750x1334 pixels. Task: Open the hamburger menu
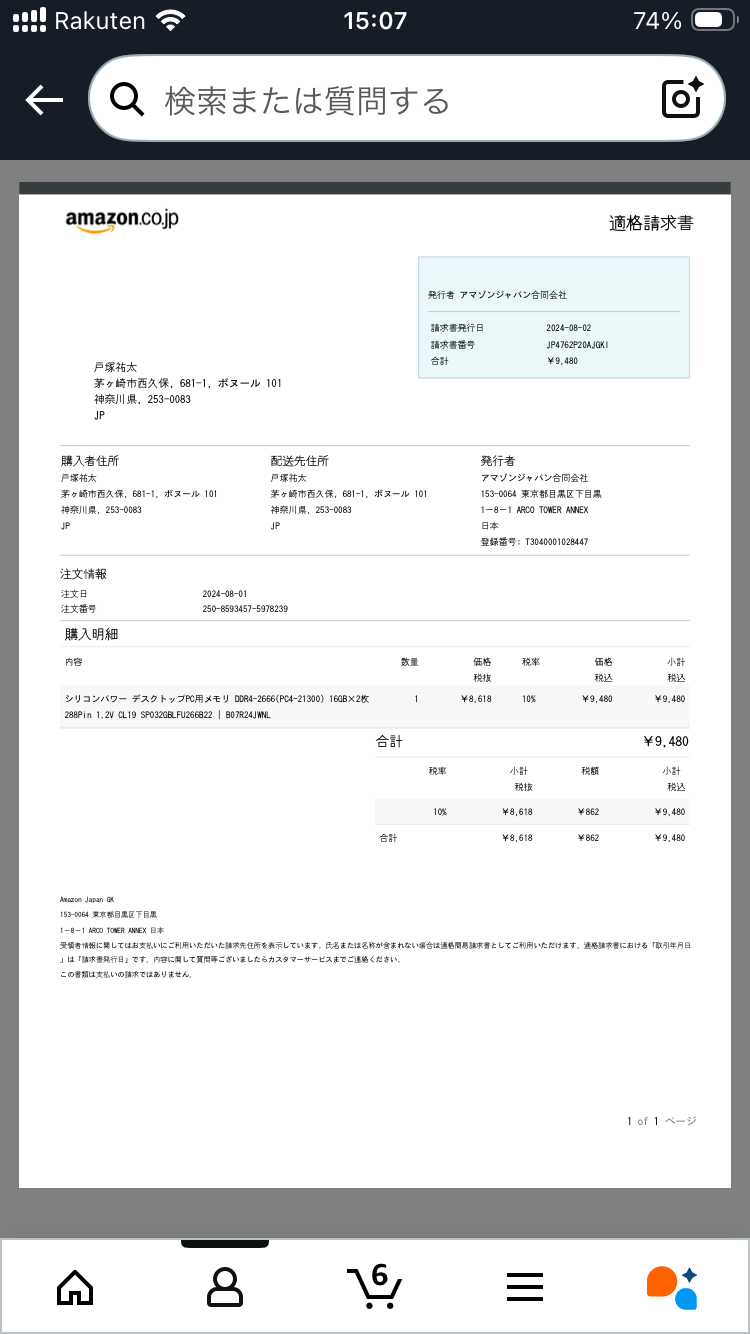pos(524,1286)
